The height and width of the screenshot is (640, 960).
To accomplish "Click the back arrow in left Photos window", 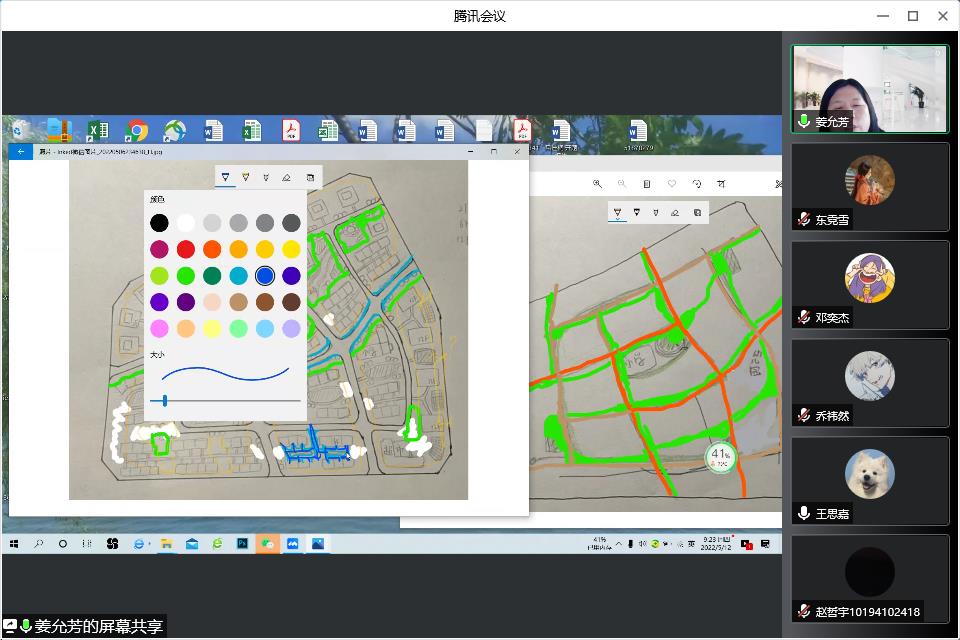I will pos(21,152).
